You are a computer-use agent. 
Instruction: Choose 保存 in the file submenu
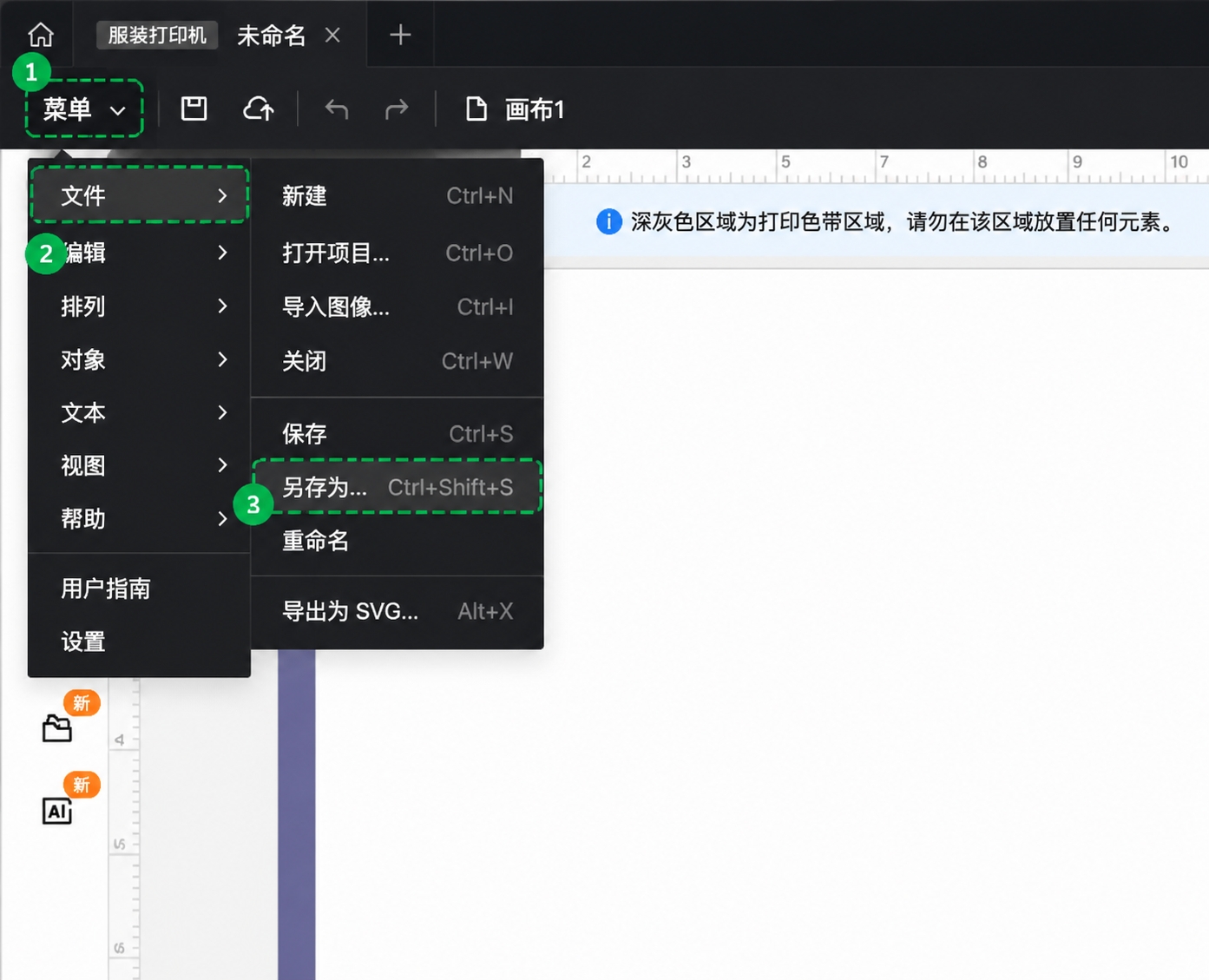click(x=398, y=433)
